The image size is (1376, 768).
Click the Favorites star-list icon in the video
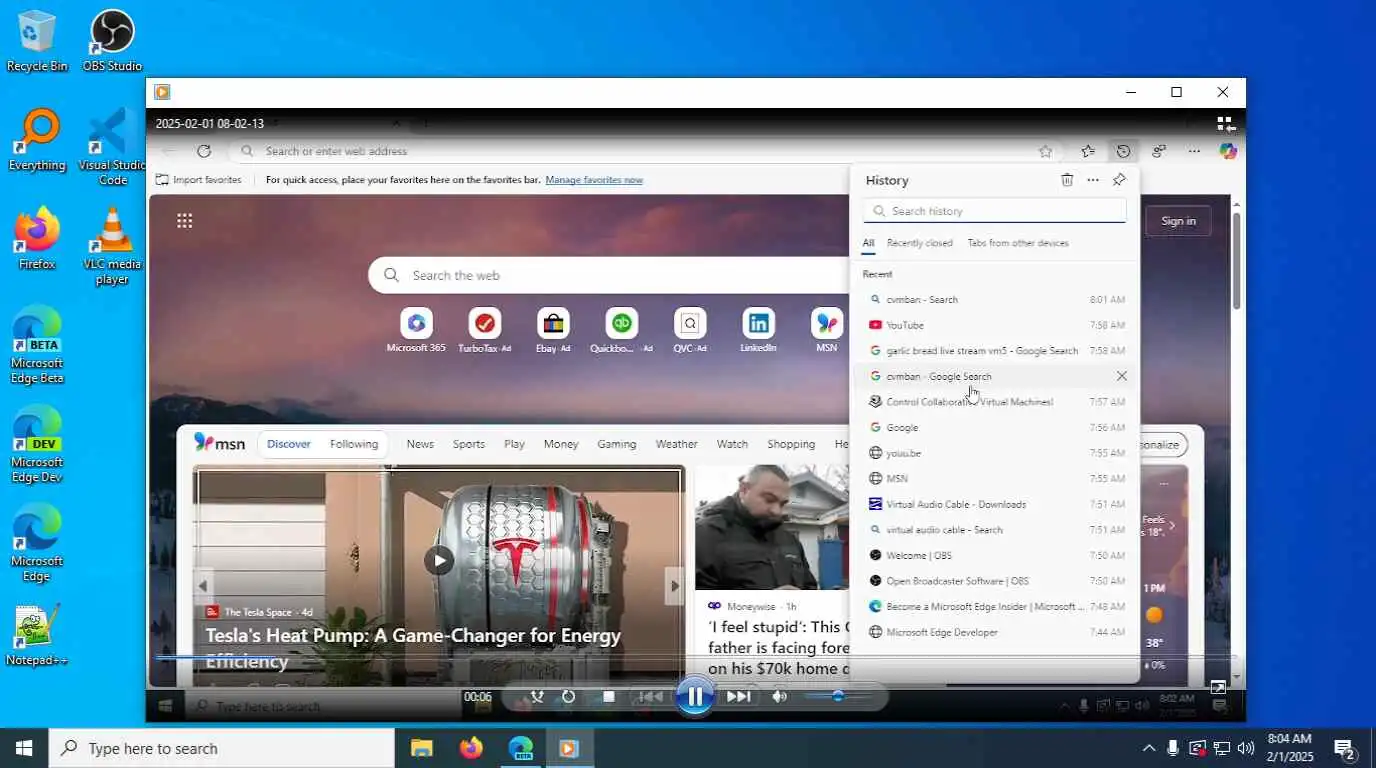point(1088,151)
